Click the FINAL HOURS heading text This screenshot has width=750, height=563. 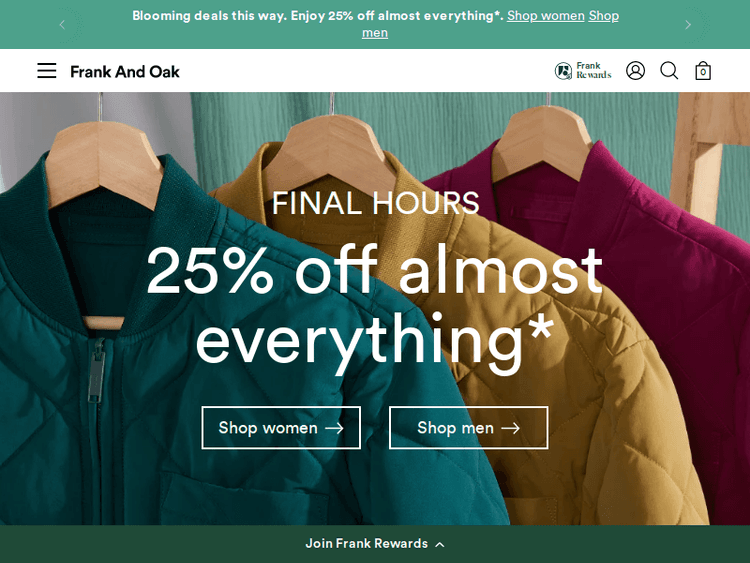click(375, 203)
